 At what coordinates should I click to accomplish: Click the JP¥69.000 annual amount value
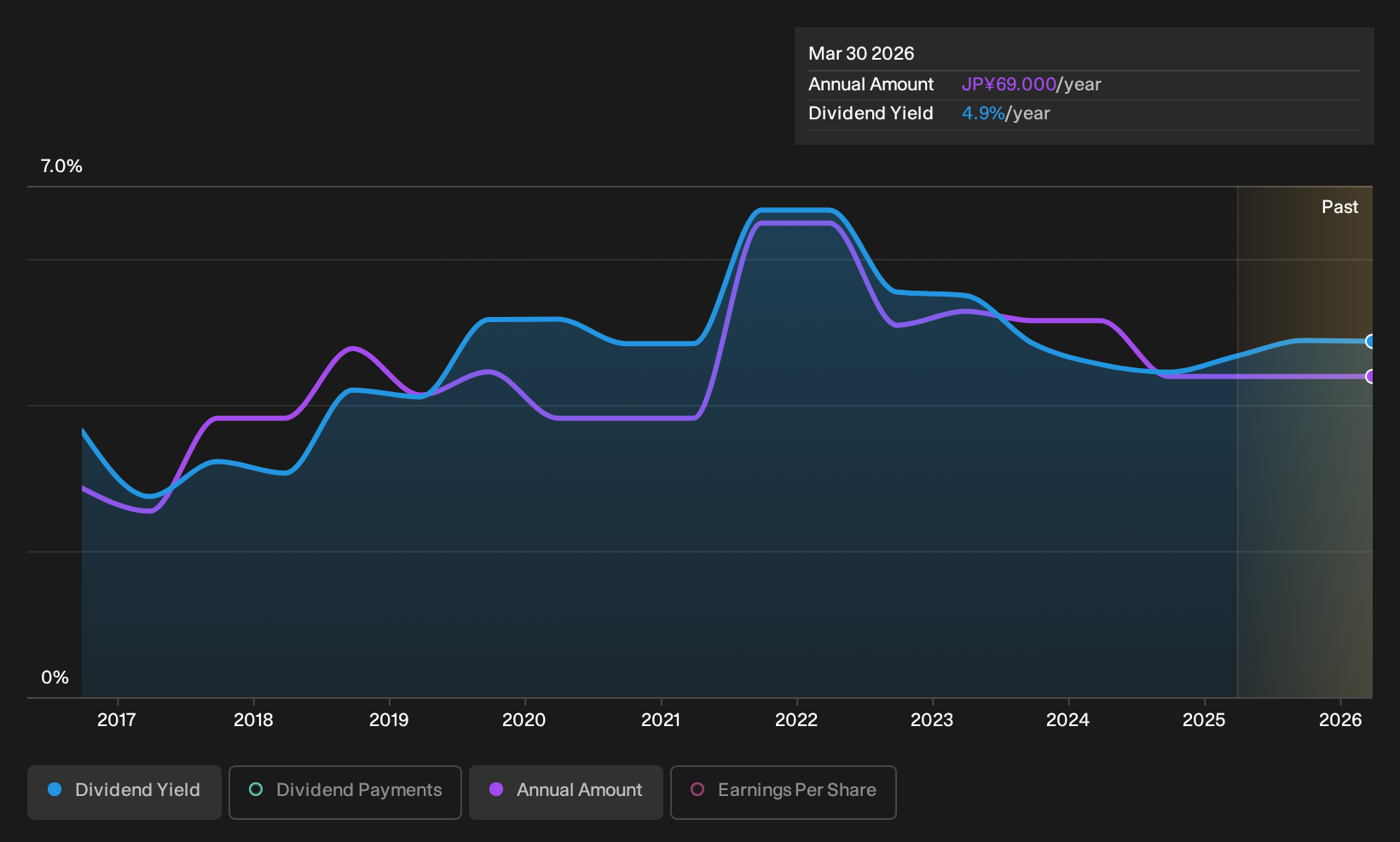1009,84
